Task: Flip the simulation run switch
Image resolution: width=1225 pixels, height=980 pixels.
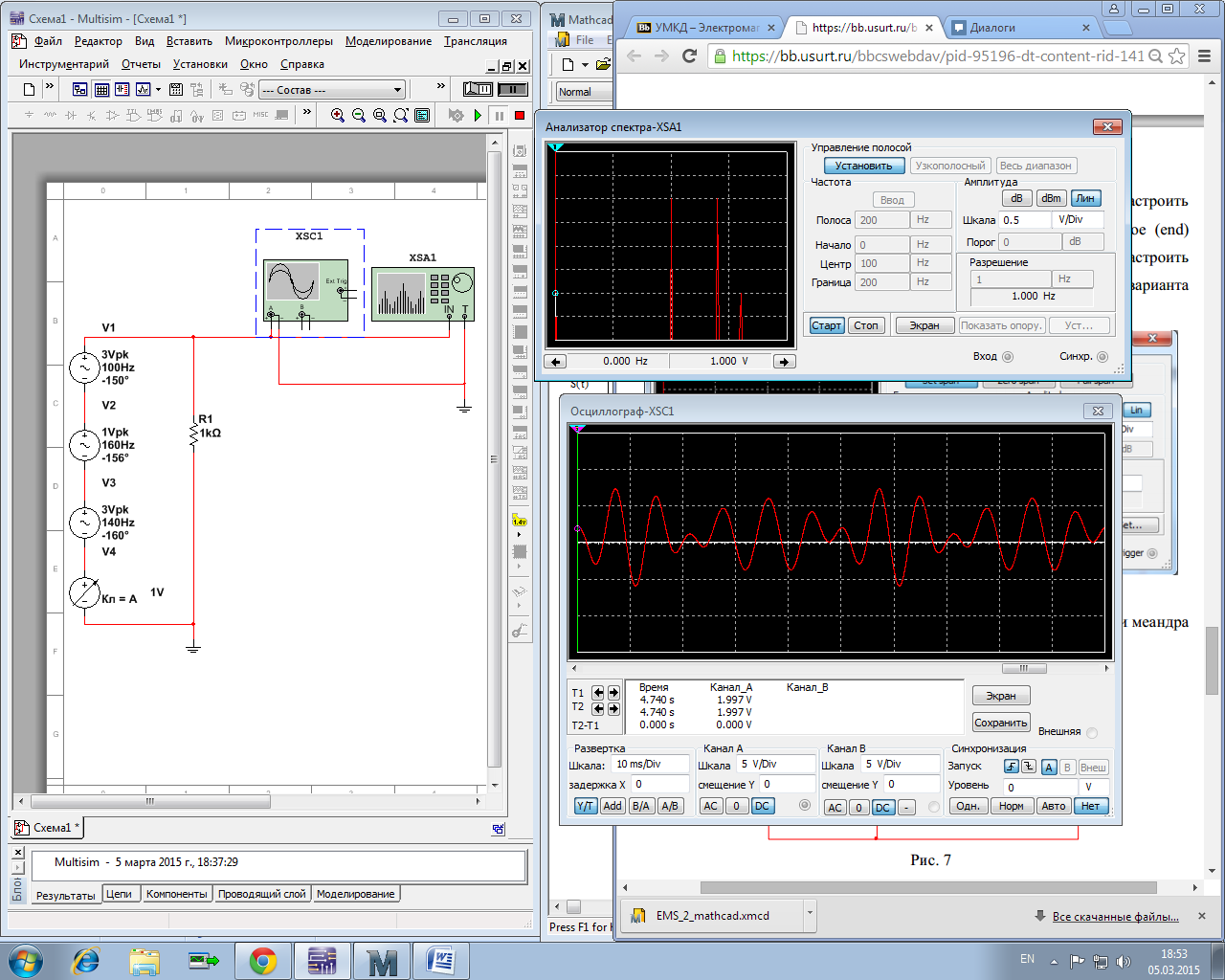Action: tap(478, 89)
